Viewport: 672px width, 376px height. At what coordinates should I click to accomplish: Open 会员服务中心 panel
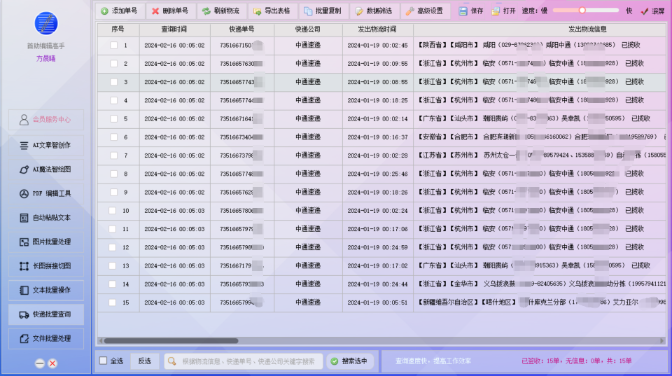46,120
